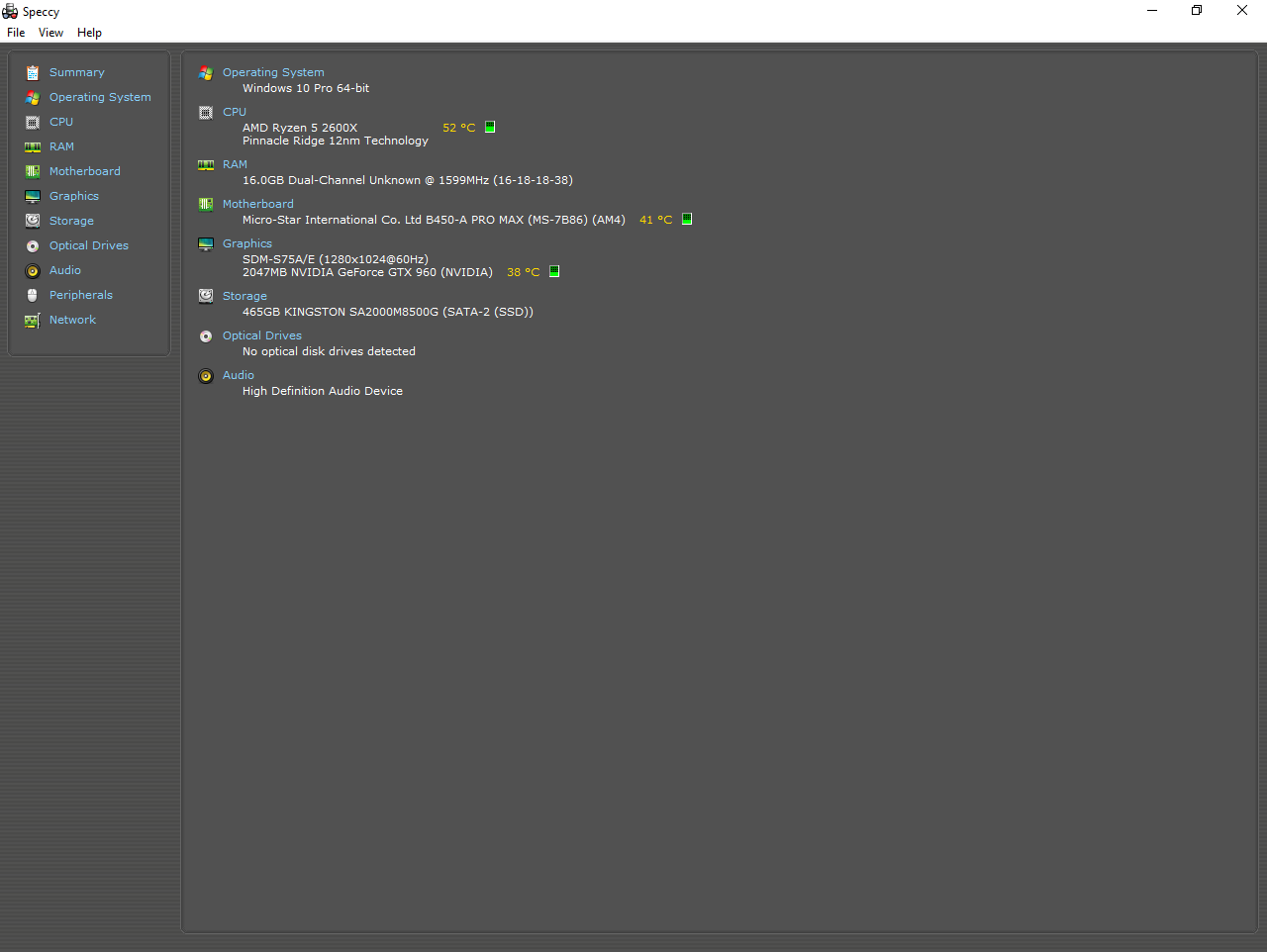
Task: Restore down the Speccy window
Action: point(1197,11)
